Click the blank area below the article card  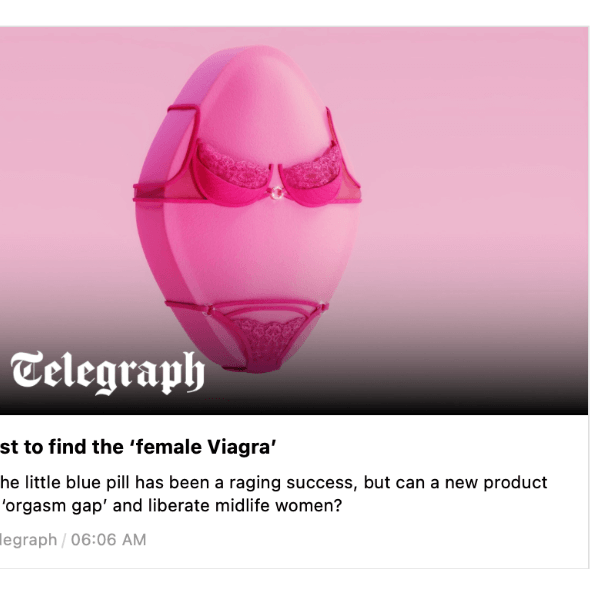tap(300, 588)
